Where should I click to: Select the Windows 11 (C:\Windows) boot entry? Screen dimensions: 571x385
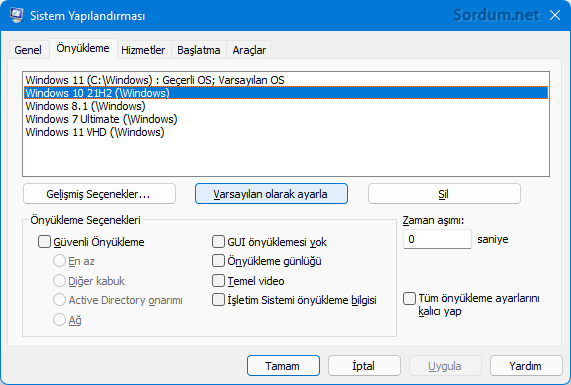click(x=286, y=80)
